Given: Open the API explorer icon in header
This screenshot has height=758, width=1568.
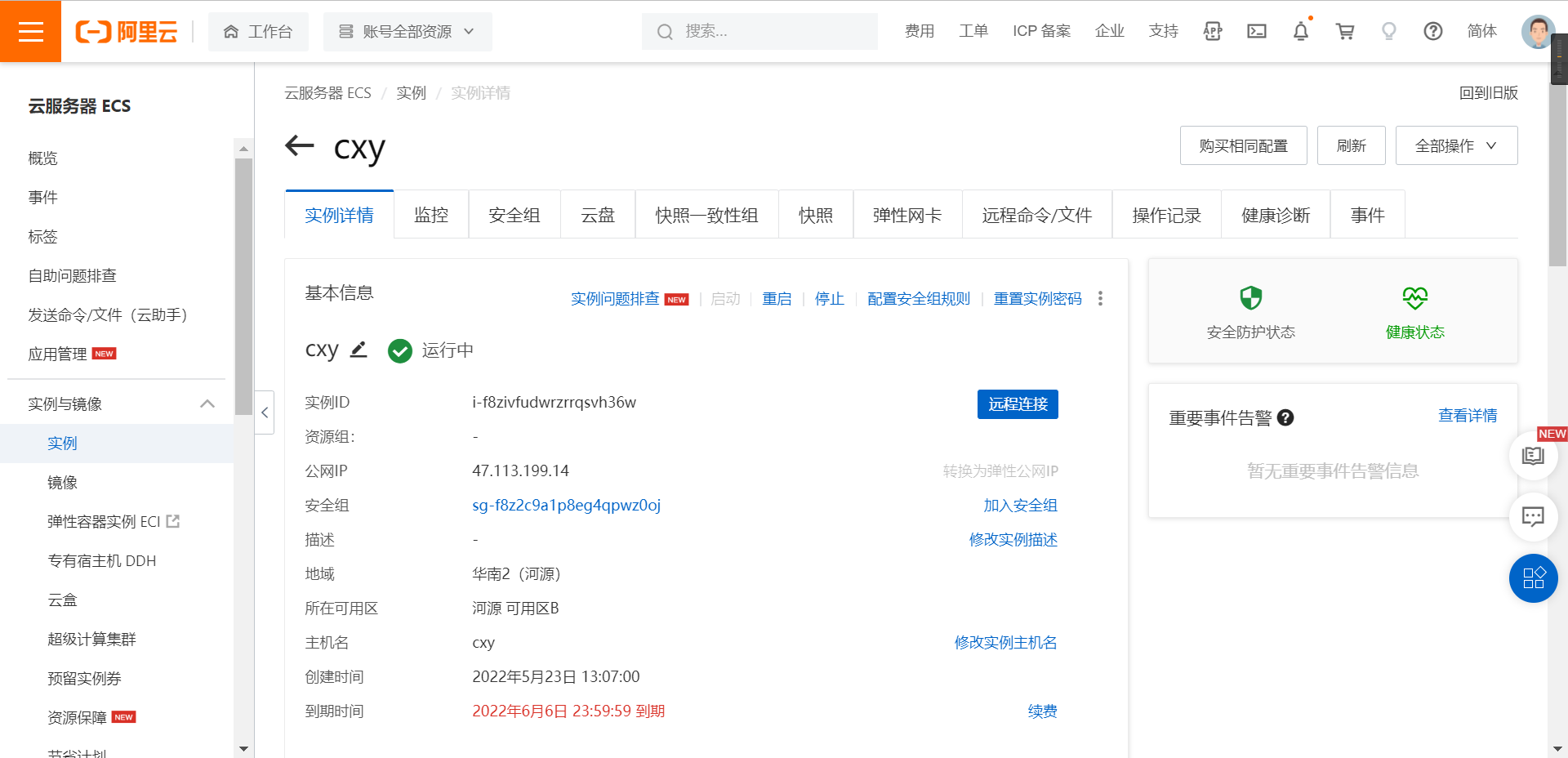Looking at the screenshot, I should (x=1213, y=31).
